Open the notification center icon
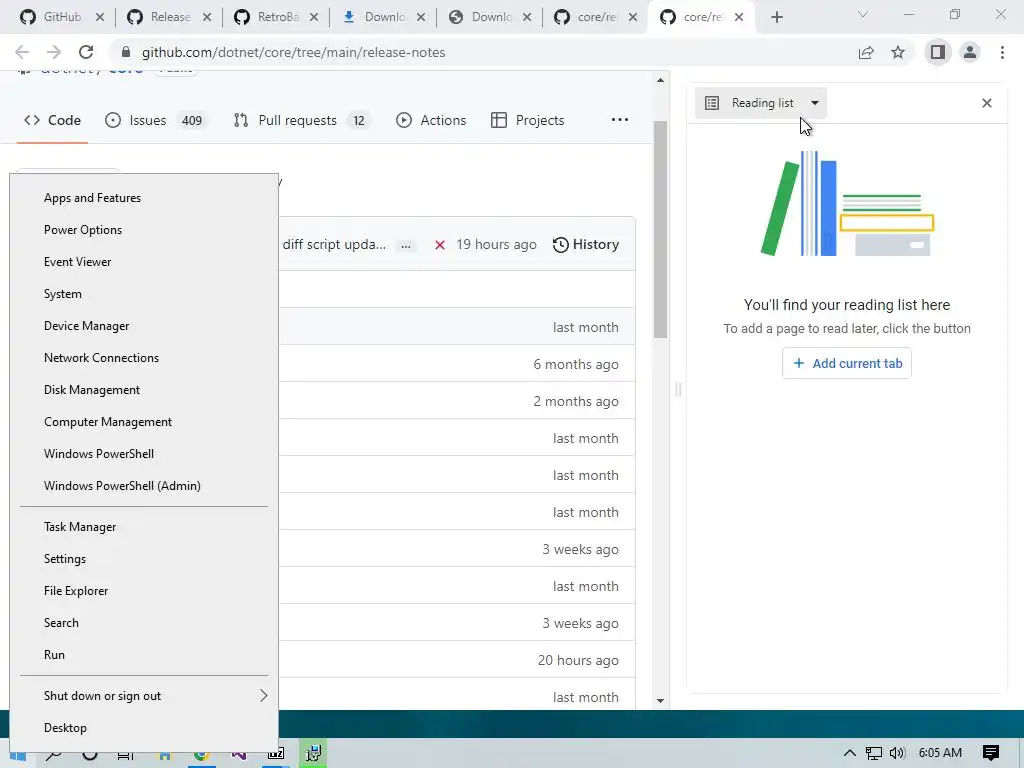The height and width of the screenshot is (768, 1024). [x=991, y=753]
